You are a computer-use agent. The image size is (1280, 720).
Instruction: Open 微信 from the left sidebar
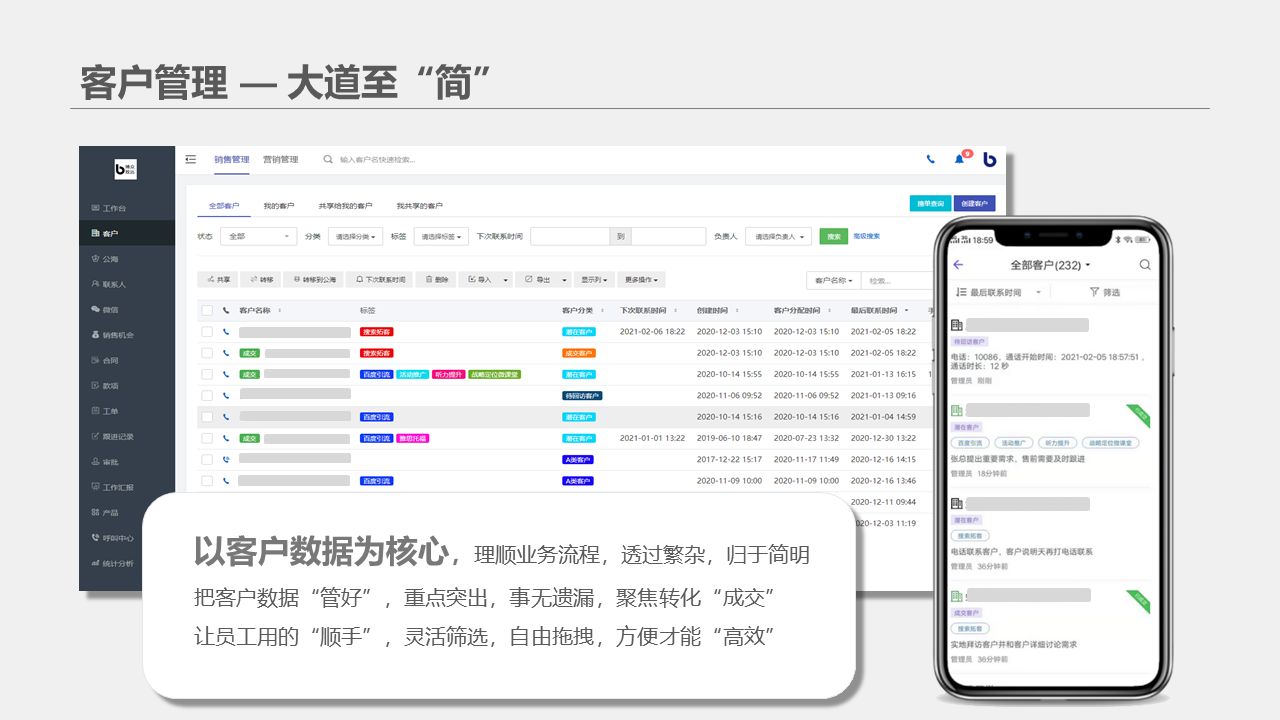(x=110, y=310)
